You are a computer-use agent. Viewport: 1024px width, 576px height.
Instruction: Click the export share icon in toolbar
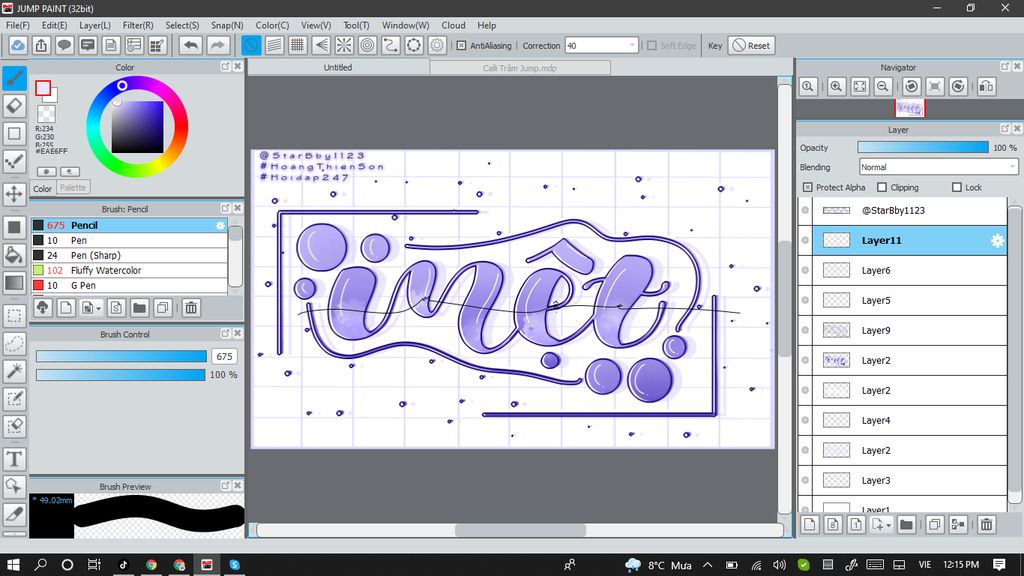(41, 45)
